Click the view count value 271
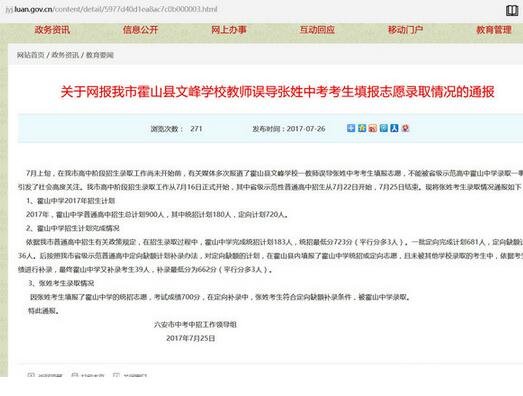Image resolution: width=523 pixels, height=396 pixels. (196, 129)
